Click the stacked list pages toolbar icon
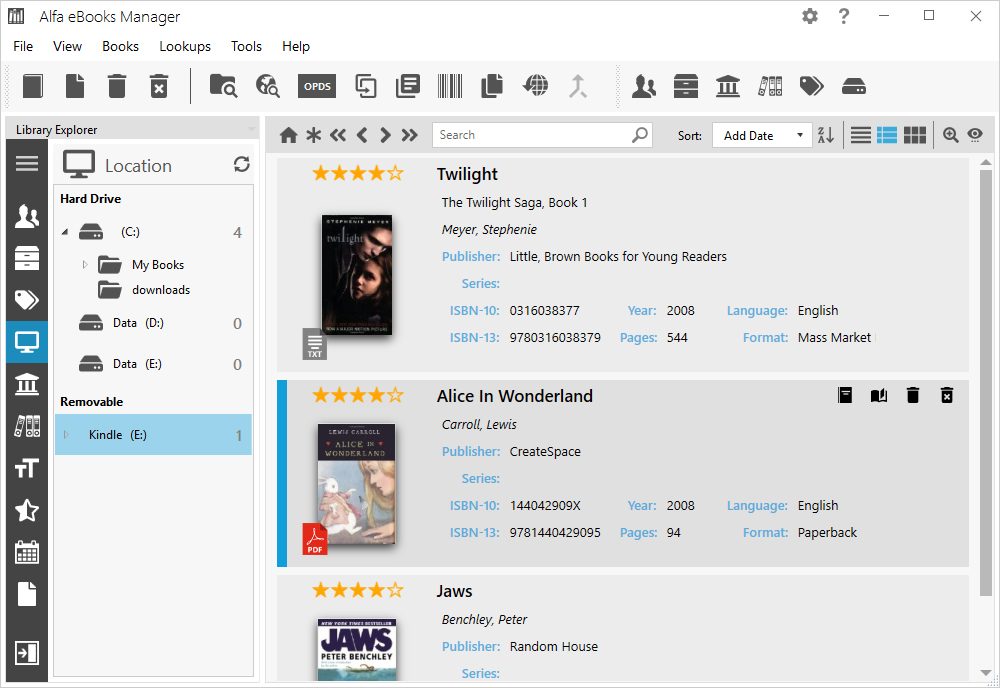 [x=408, y=86]
